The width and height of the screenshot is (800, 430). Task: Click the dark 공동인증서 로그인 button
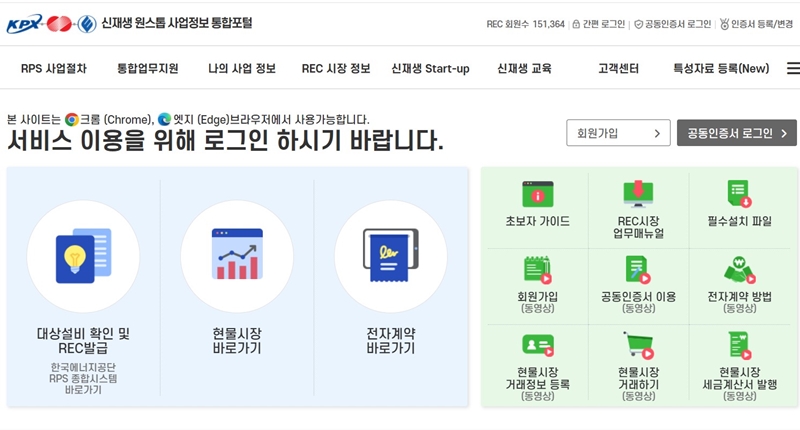(737, 133)
